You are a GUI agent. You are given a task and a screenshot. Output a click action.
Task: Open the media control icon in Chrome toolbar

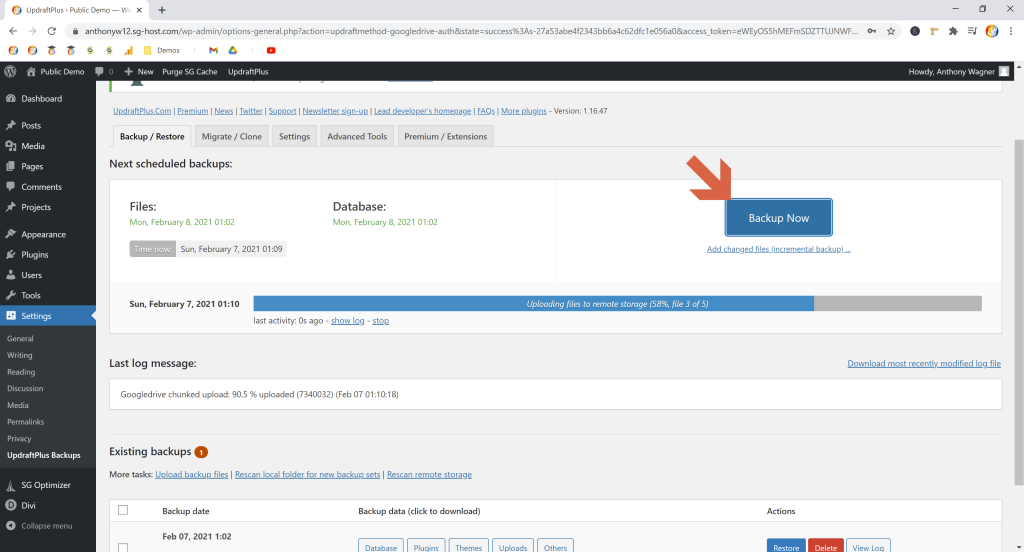pos(972,31)
